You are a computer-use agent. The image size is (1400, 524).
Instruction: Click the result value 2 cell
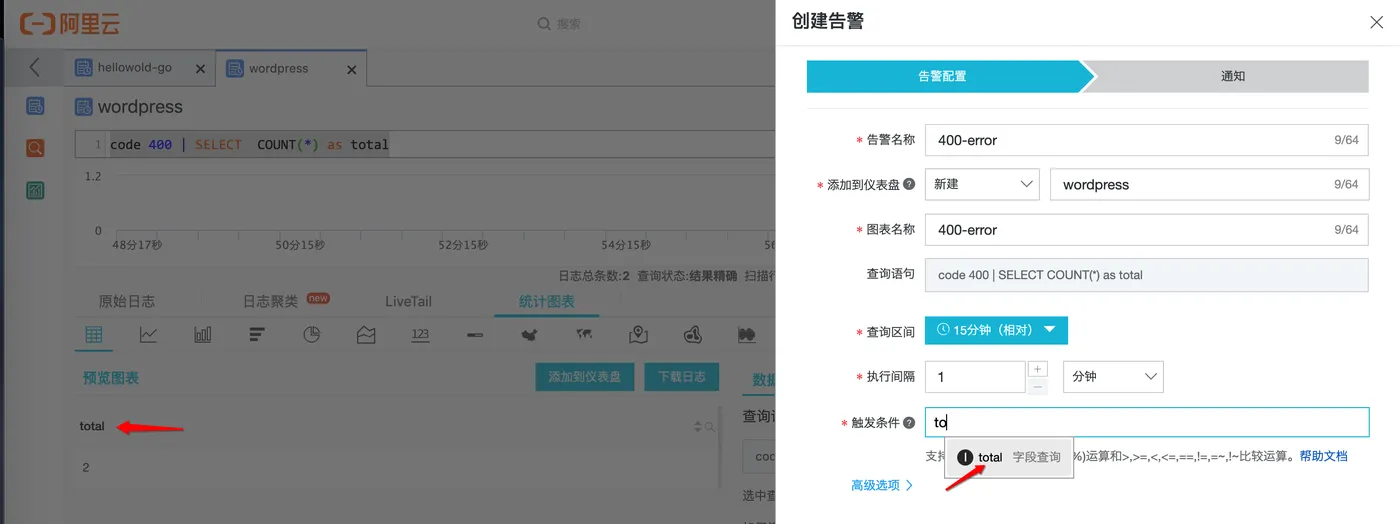pos(86,467)
